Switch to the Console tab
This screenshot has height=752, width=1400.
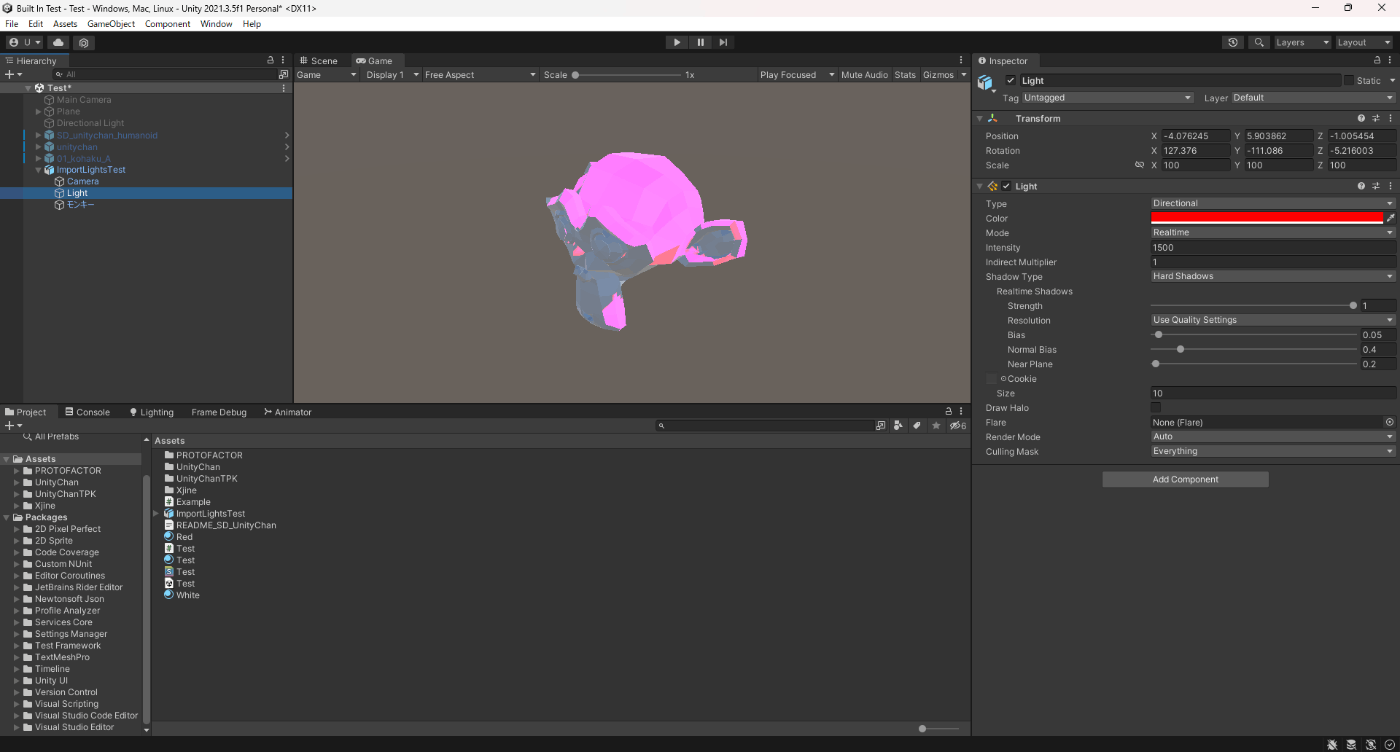click(87, 412)
